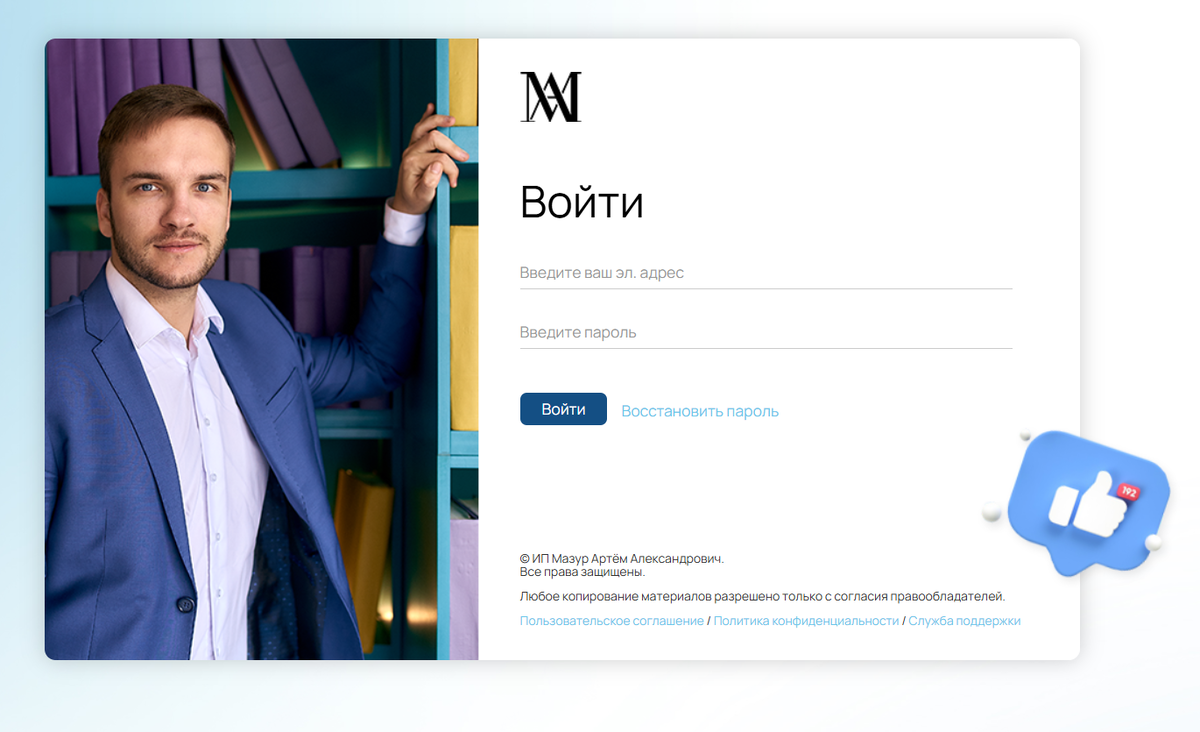Click the button on the blue jacket
Viewport: 1200px width, 732px height.
(x=184, y=604)
